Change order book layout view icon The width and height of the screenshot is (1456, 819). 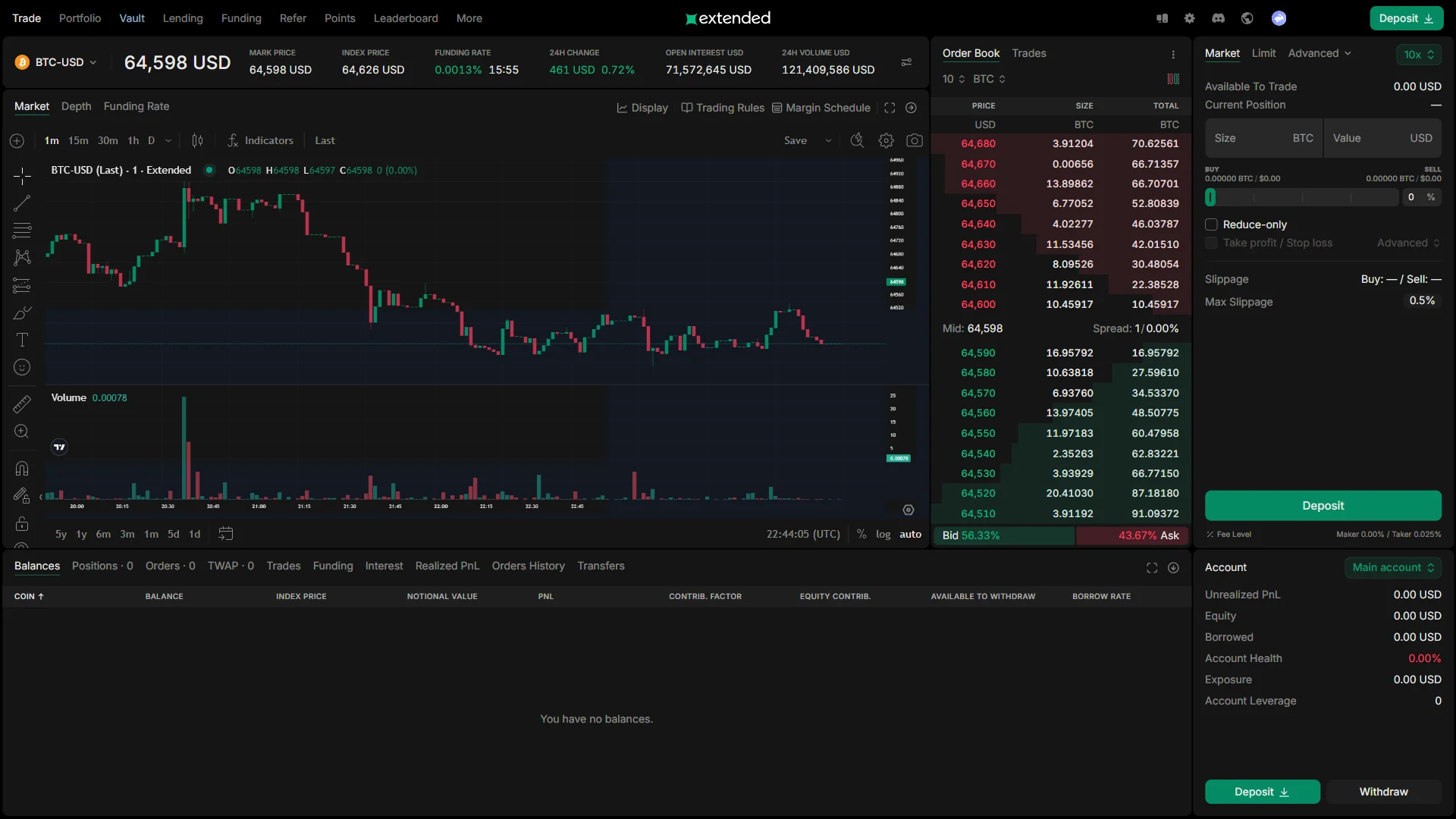click(1173, 79)
